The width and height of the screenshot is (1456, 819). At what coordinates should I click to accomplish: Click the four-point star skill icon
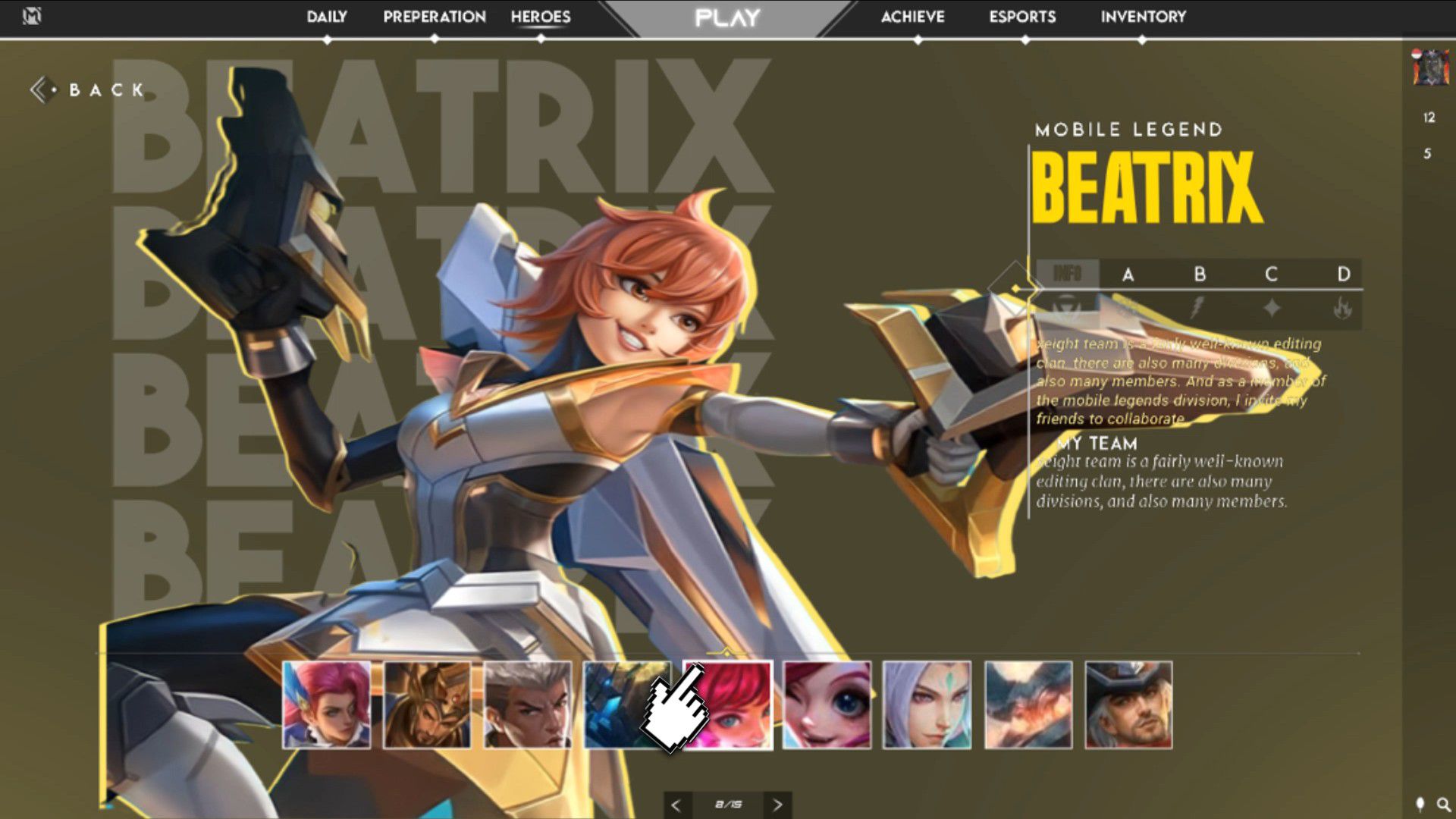[x=1272, y=308]
